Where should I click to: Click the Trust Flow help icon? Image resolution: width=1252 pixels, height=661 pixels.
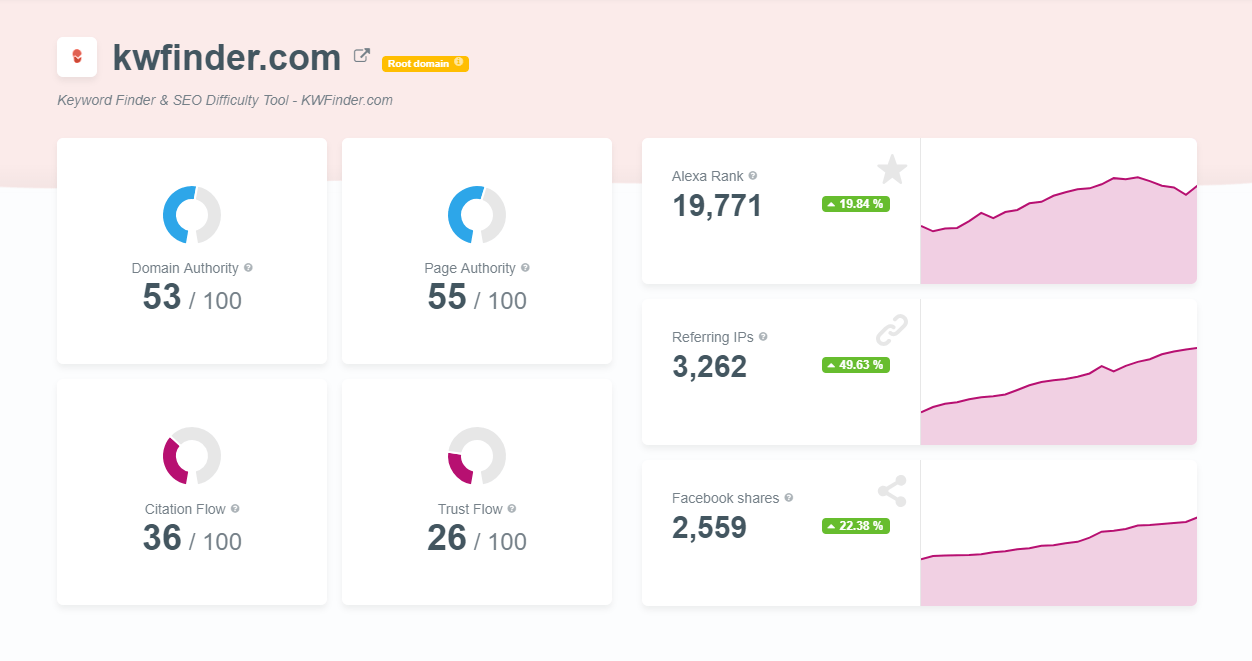tap(512, 509)
